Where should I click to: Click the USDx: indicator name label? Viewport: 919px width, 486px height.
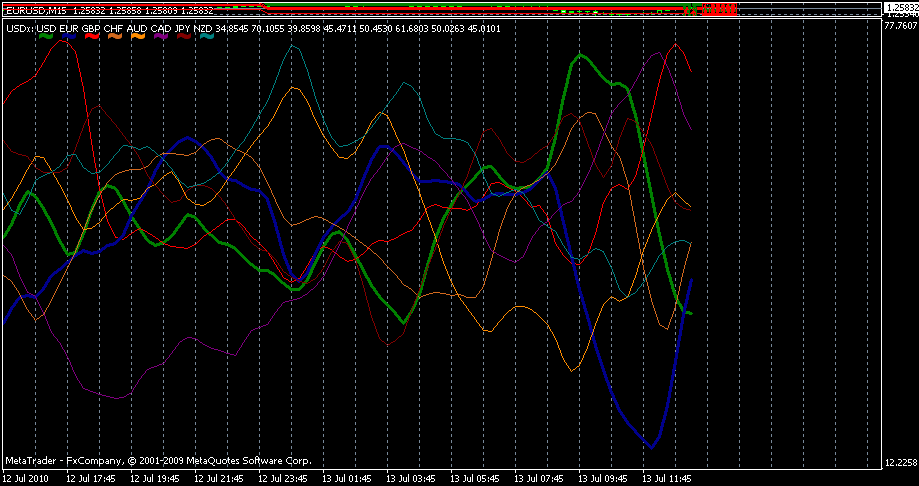click(20, 28)
